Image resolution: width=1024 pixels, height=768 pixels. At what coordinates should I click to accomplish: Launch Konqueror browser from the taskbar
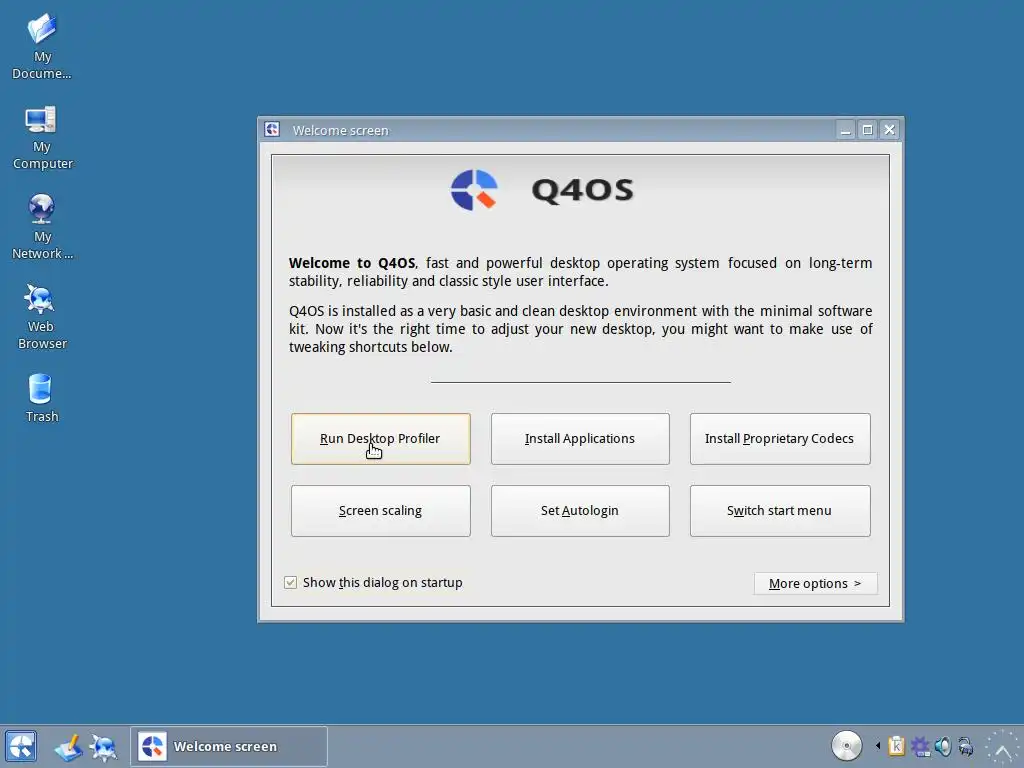(103, 747)
